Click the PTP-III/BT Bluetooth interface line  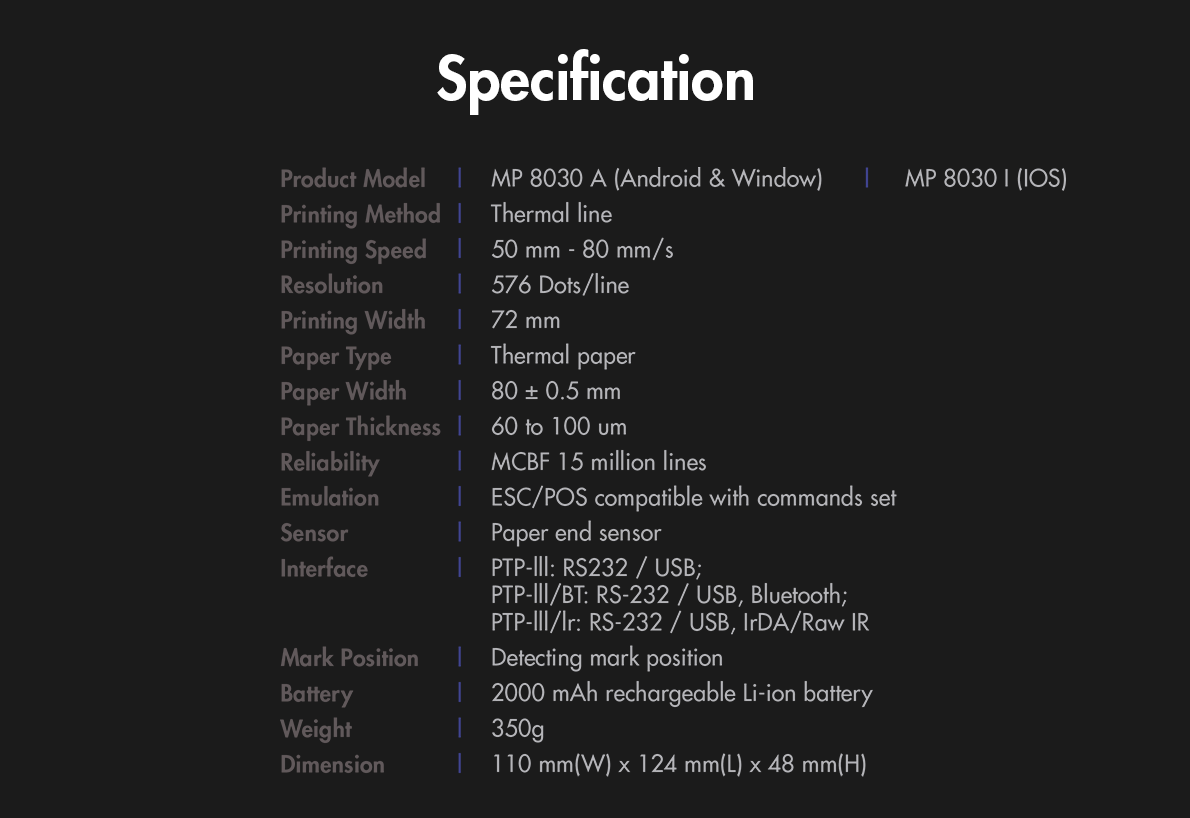point(669,595)
